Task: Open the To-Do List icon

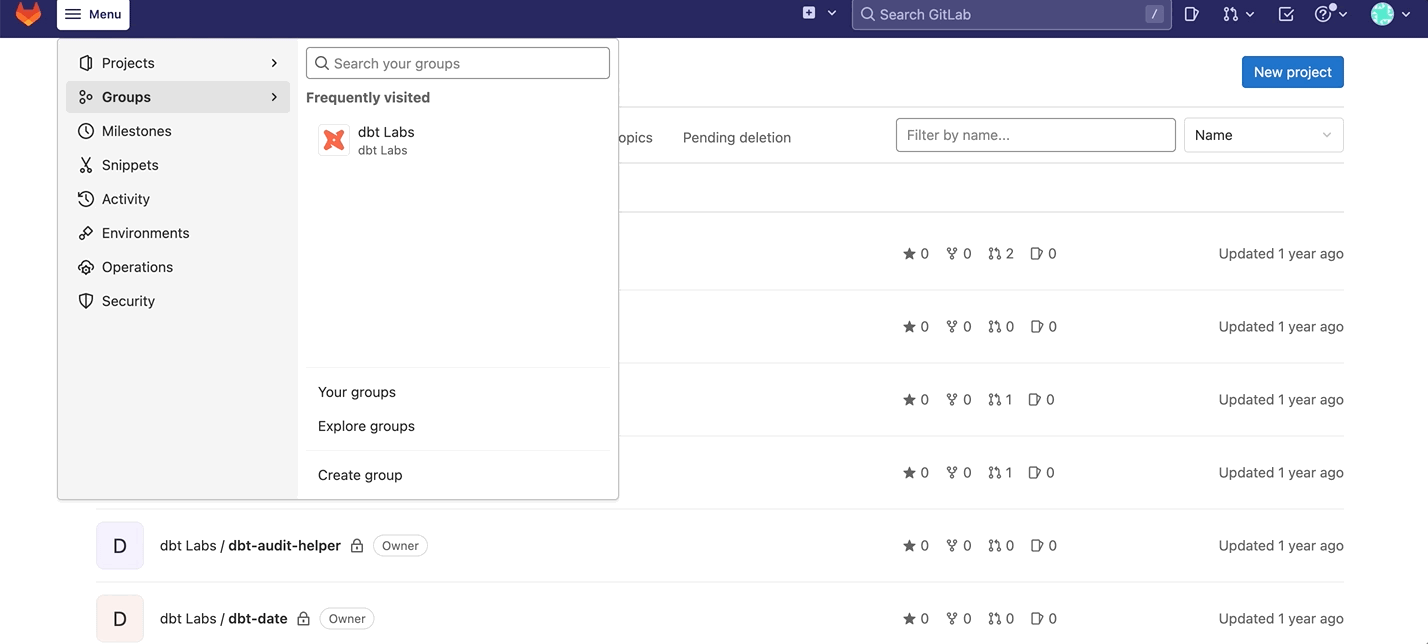Action: (x=1284, y=14)
